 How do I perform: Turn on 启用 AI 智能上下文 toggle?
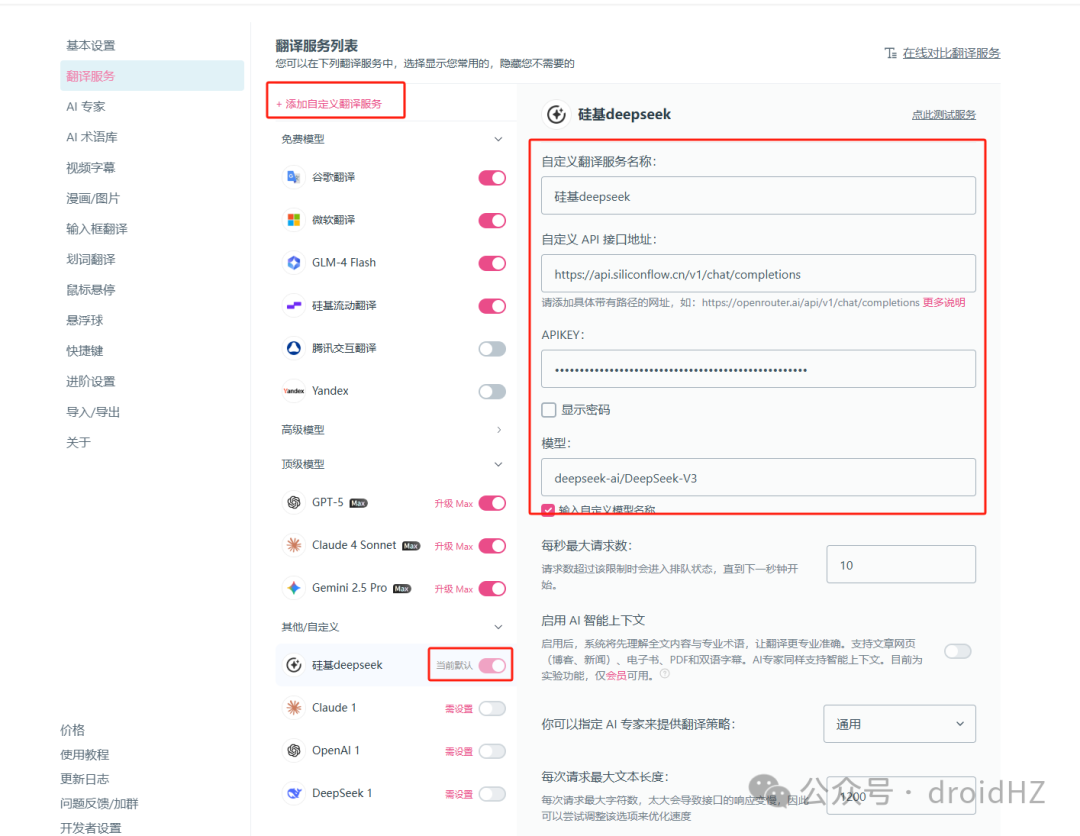pyautogui.click(x=957, y=651)
